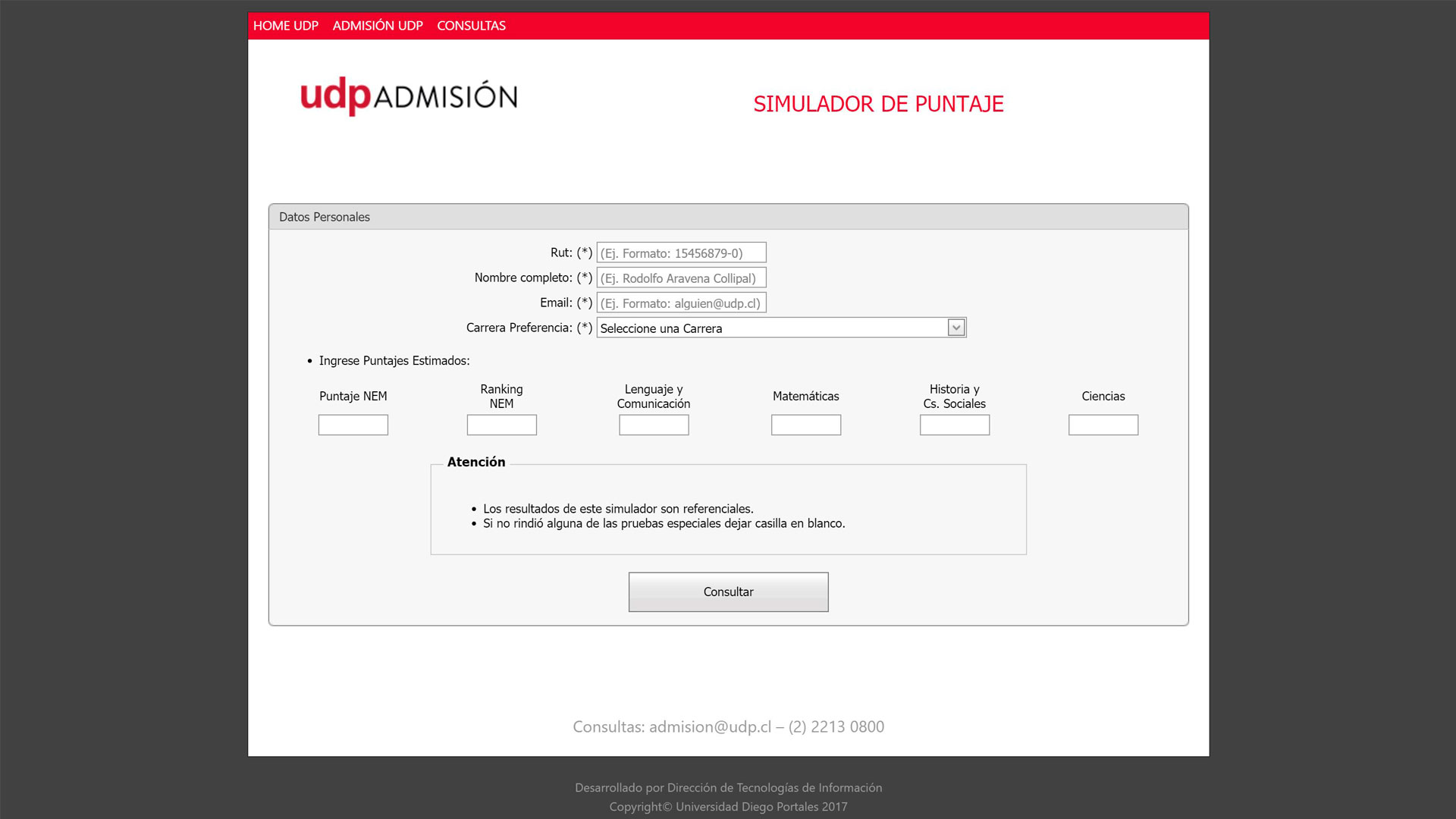Screen dimensions: 1456x819
Task: Click the Nombre completo text field
Action: [681, 278]
